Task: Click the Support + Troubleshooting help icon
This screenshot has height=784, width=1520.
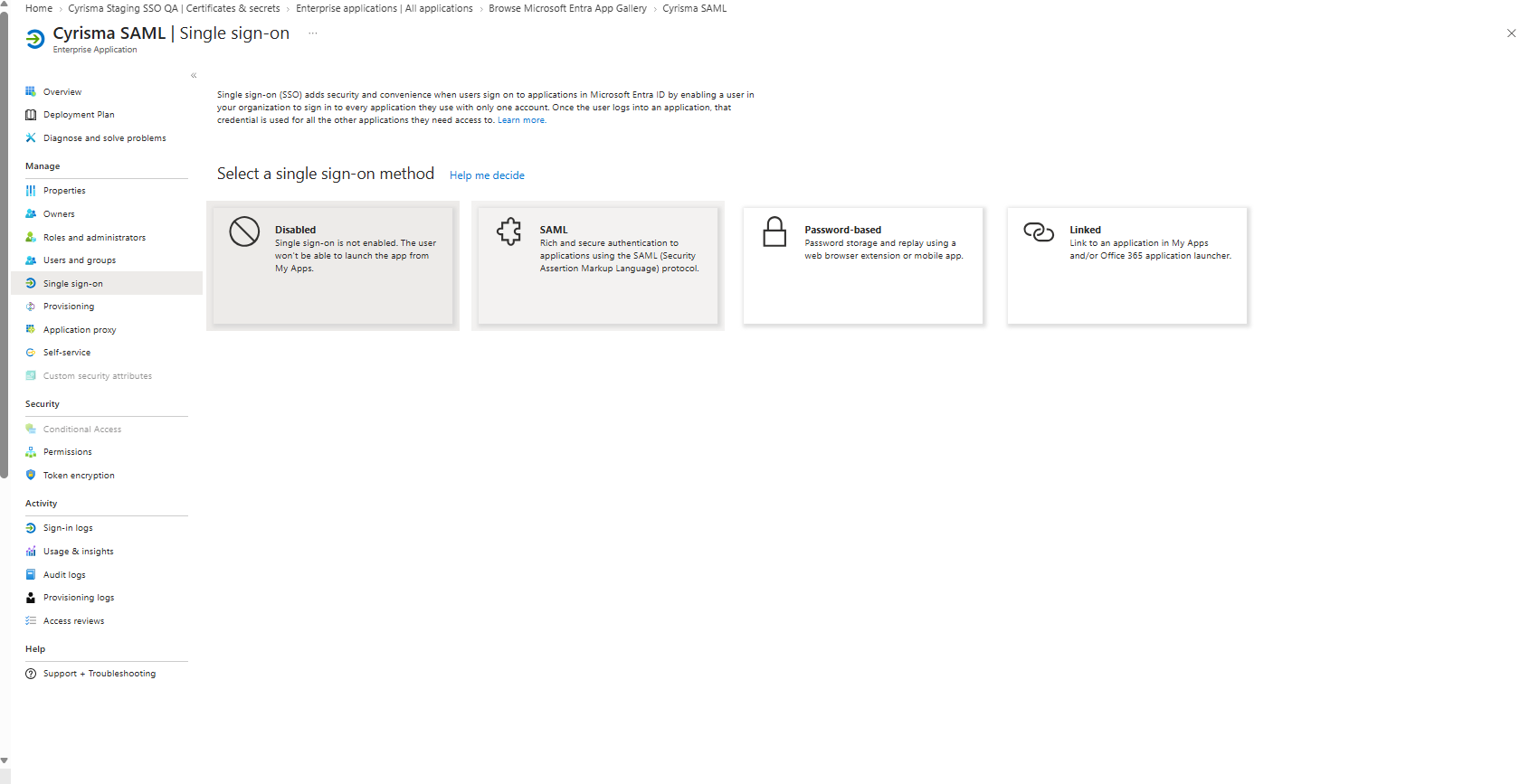Action: 31,674
